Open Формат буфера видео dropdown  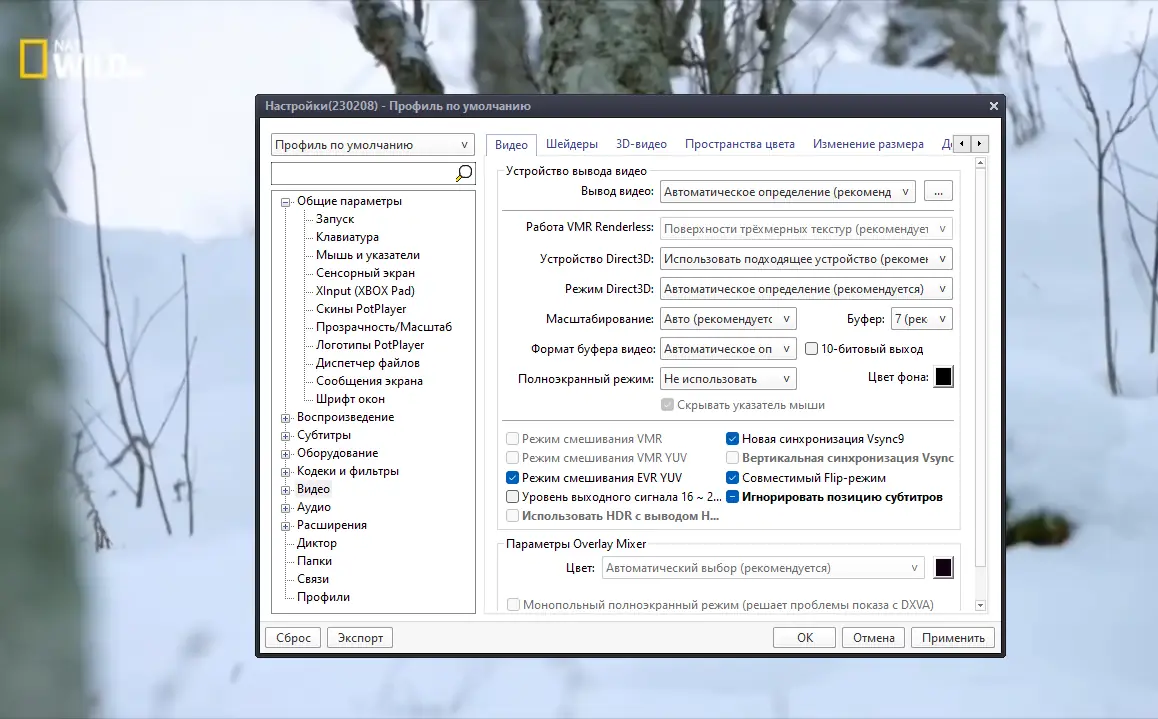(x=727, y=349)
